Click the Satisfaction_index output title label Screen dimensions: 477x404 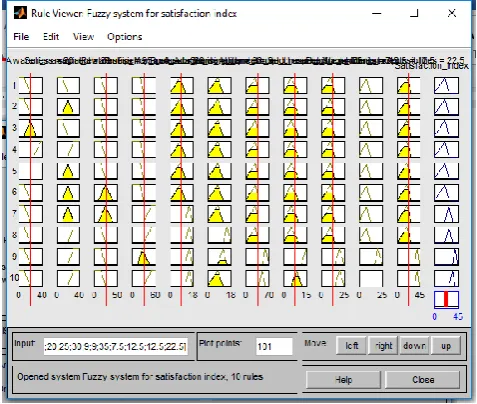point(432,66)
